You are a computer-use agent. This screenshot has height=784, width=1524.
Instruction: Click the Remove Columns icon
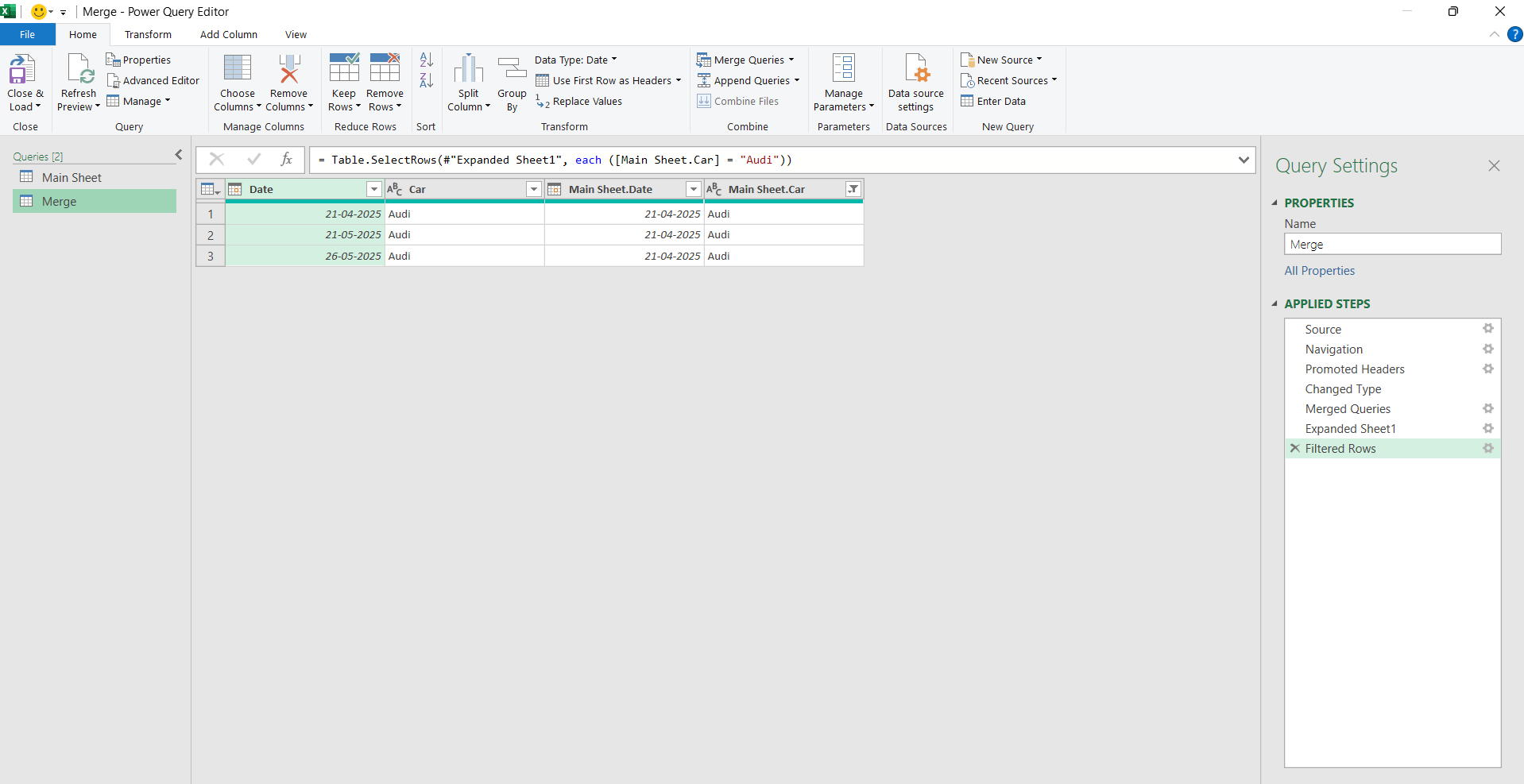pos(289,68)
